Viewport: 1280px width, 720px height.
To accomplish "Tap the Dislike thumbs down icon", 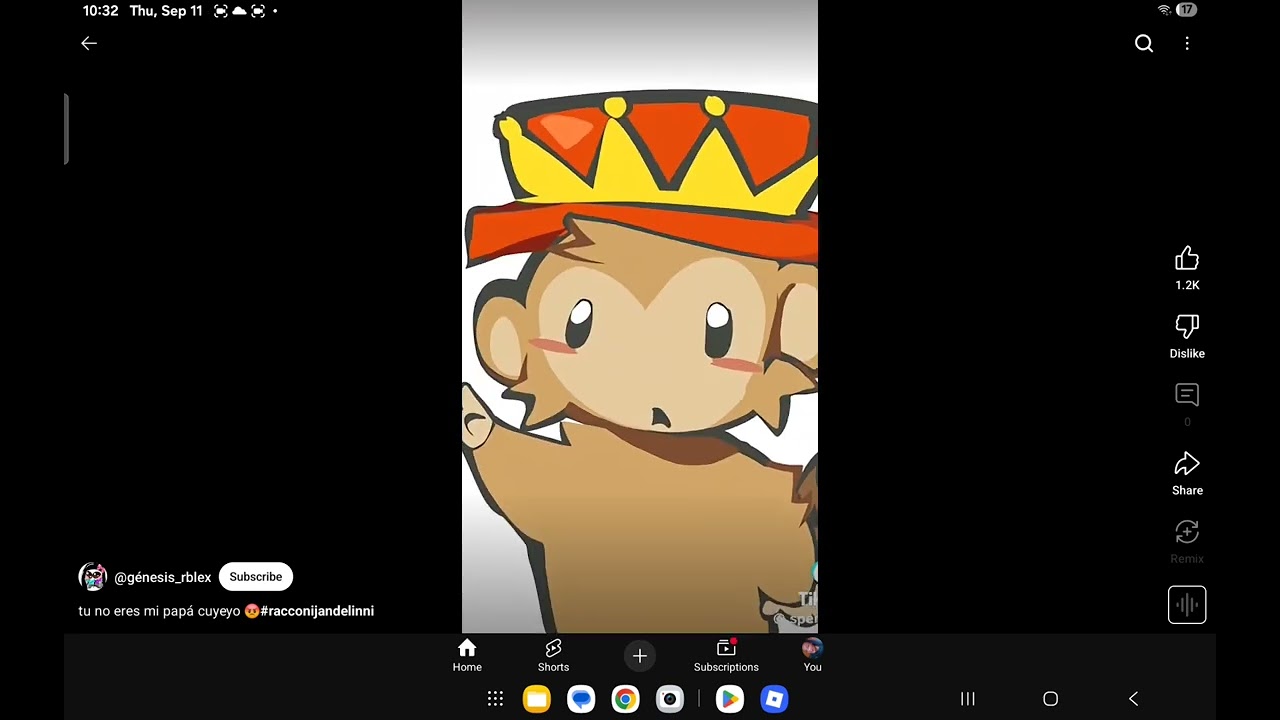I will click(x=1187, y=327).
